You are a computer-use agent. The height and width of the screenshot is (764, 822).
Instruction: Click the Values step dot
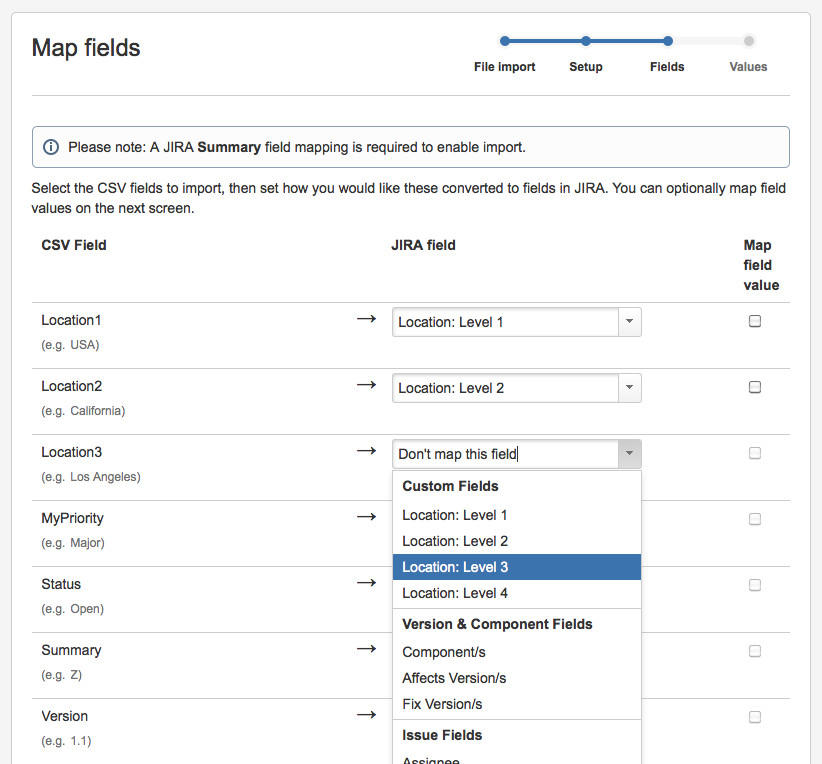[748, 41]
